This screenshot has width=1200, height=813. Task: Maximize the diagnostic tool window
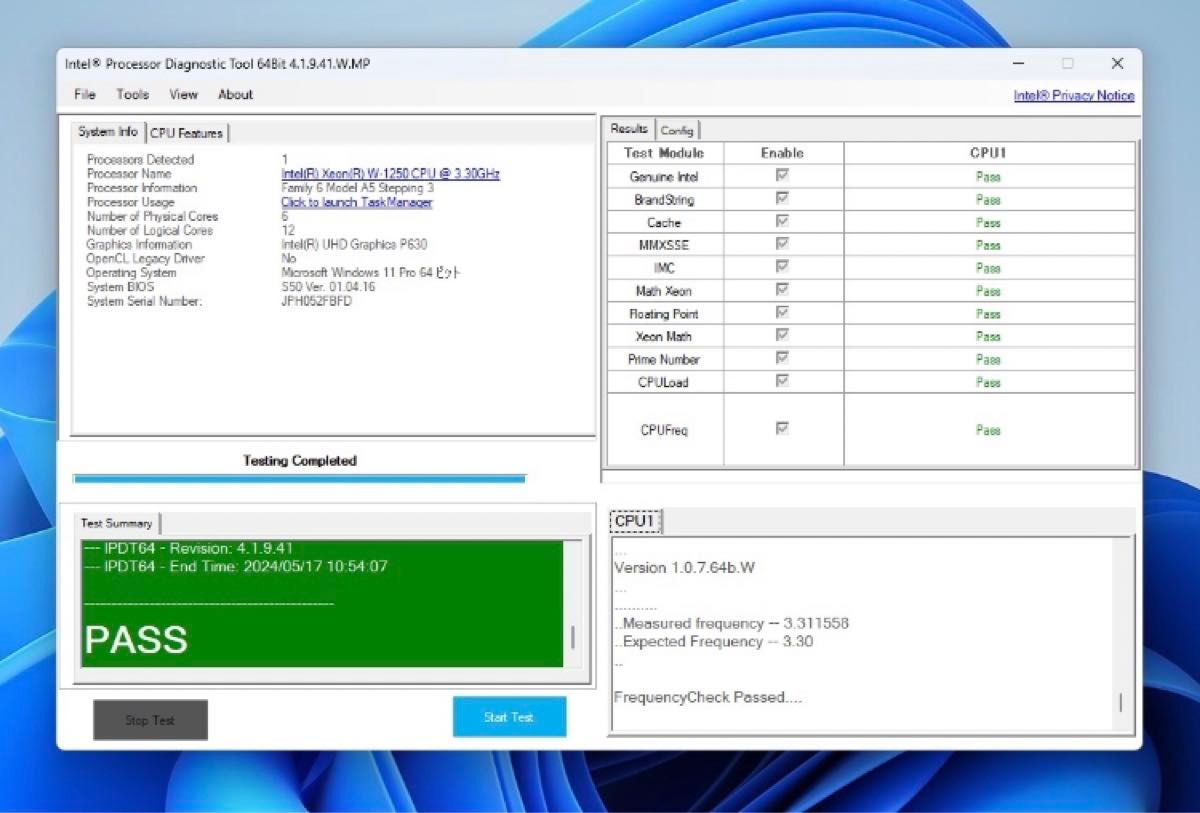1068,64
